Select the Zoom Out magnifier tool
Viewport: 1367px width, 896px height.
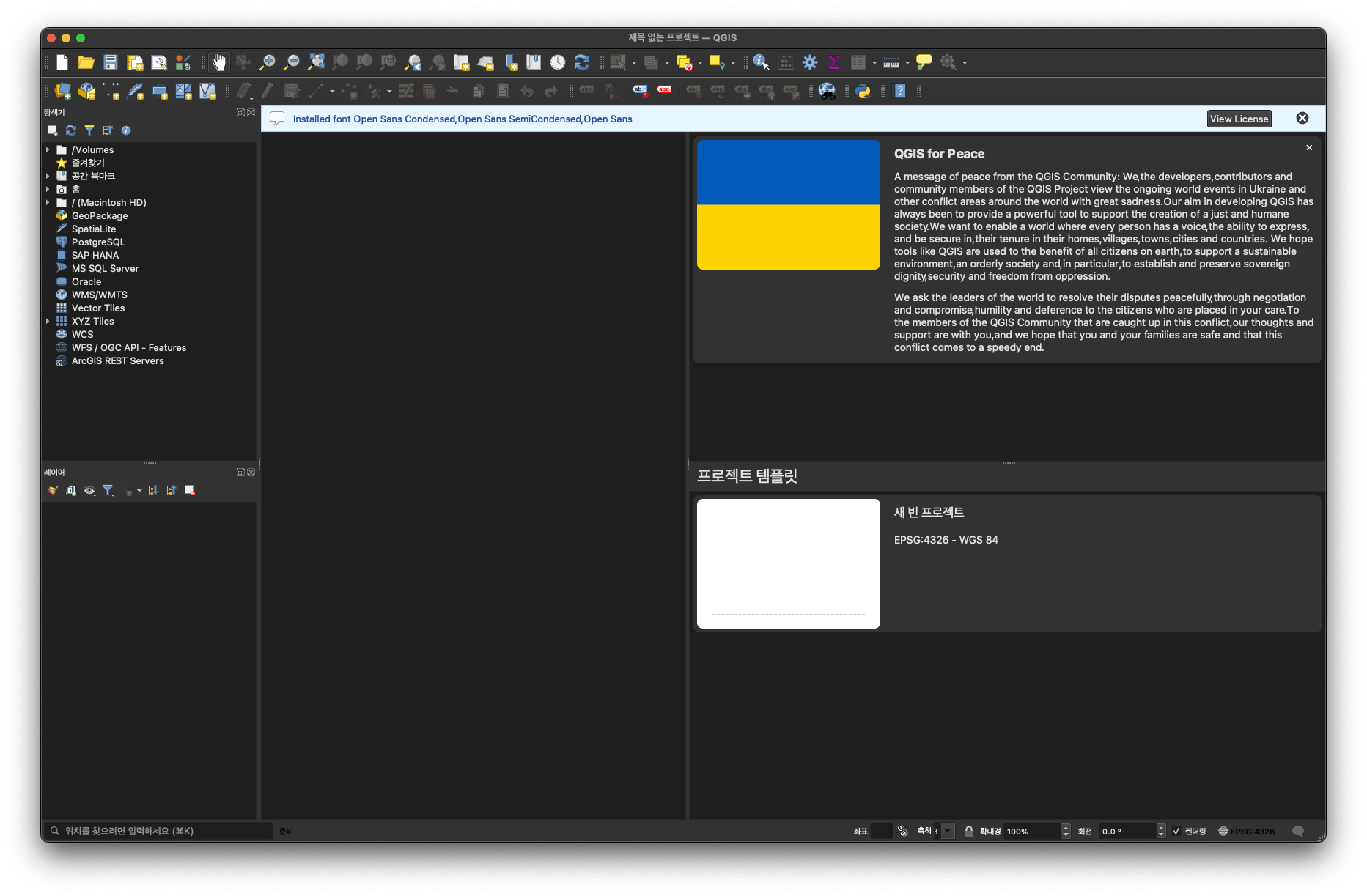tap(292, 63)
